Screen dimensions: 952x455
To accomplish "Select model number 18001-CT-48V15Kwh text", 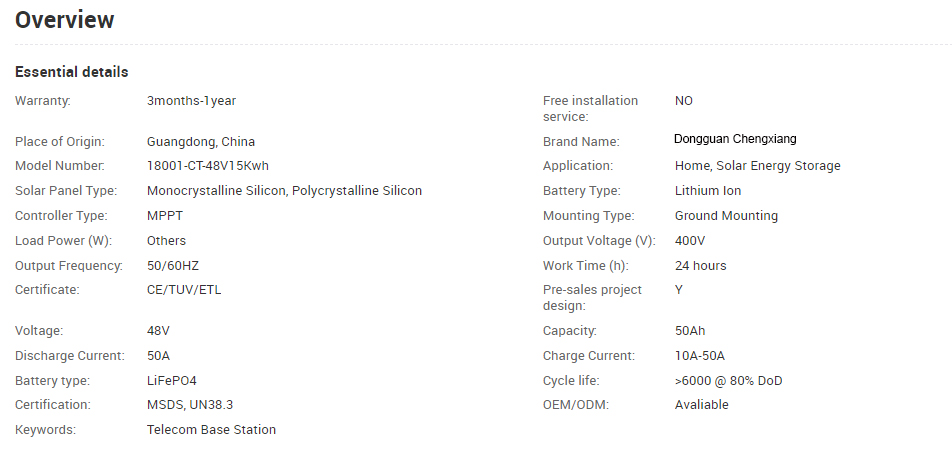I will [x=208, y=166].
